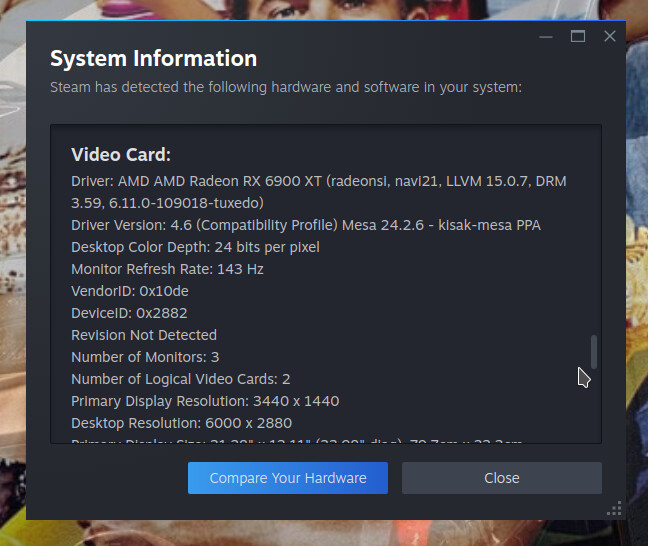Screen dimensions: 648x546
Task: Click the Compare Your Hardware button
Action: pyautogui.click(x=287, y=478)
